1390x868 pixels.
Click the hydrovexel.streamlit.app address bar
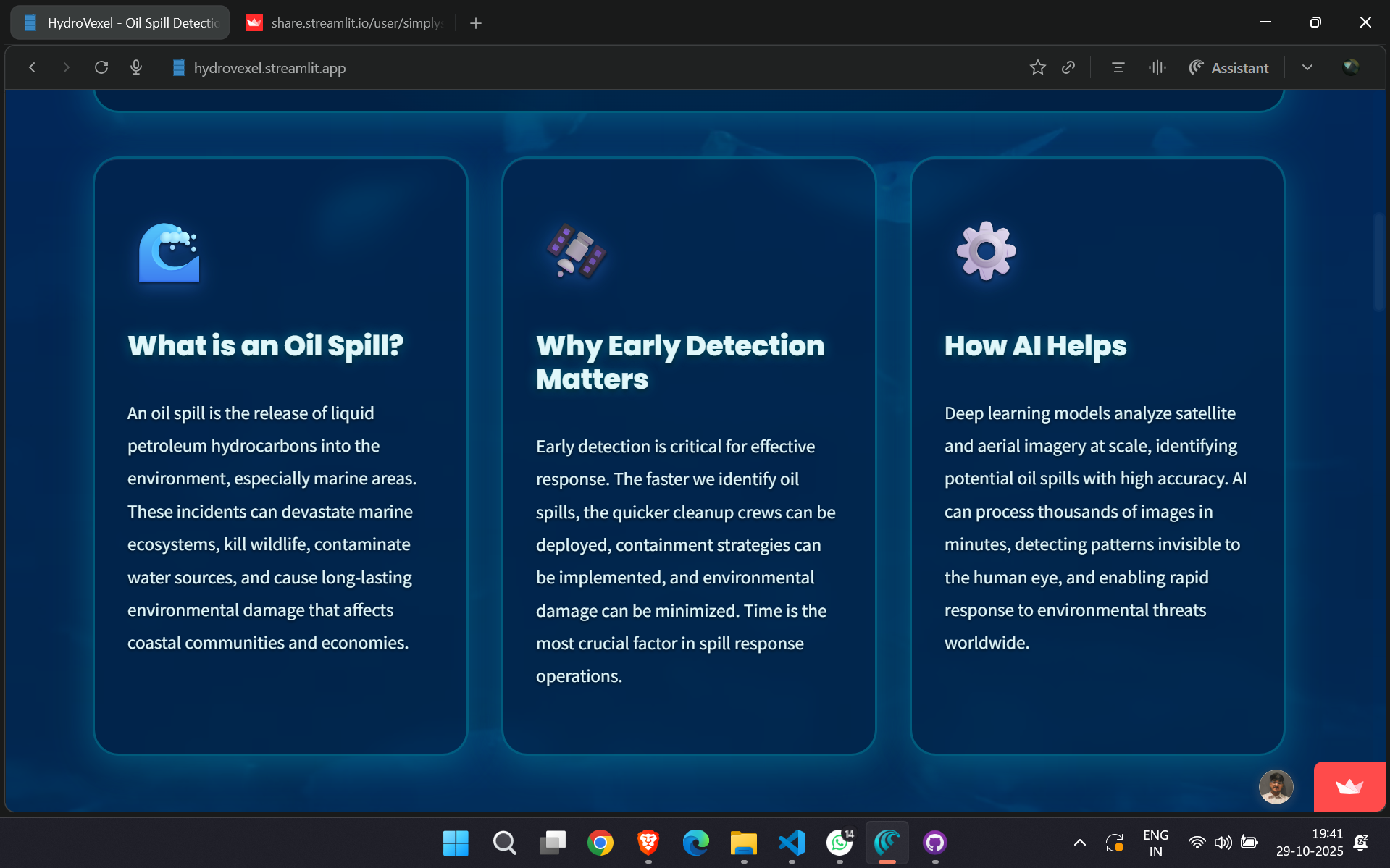268,67
